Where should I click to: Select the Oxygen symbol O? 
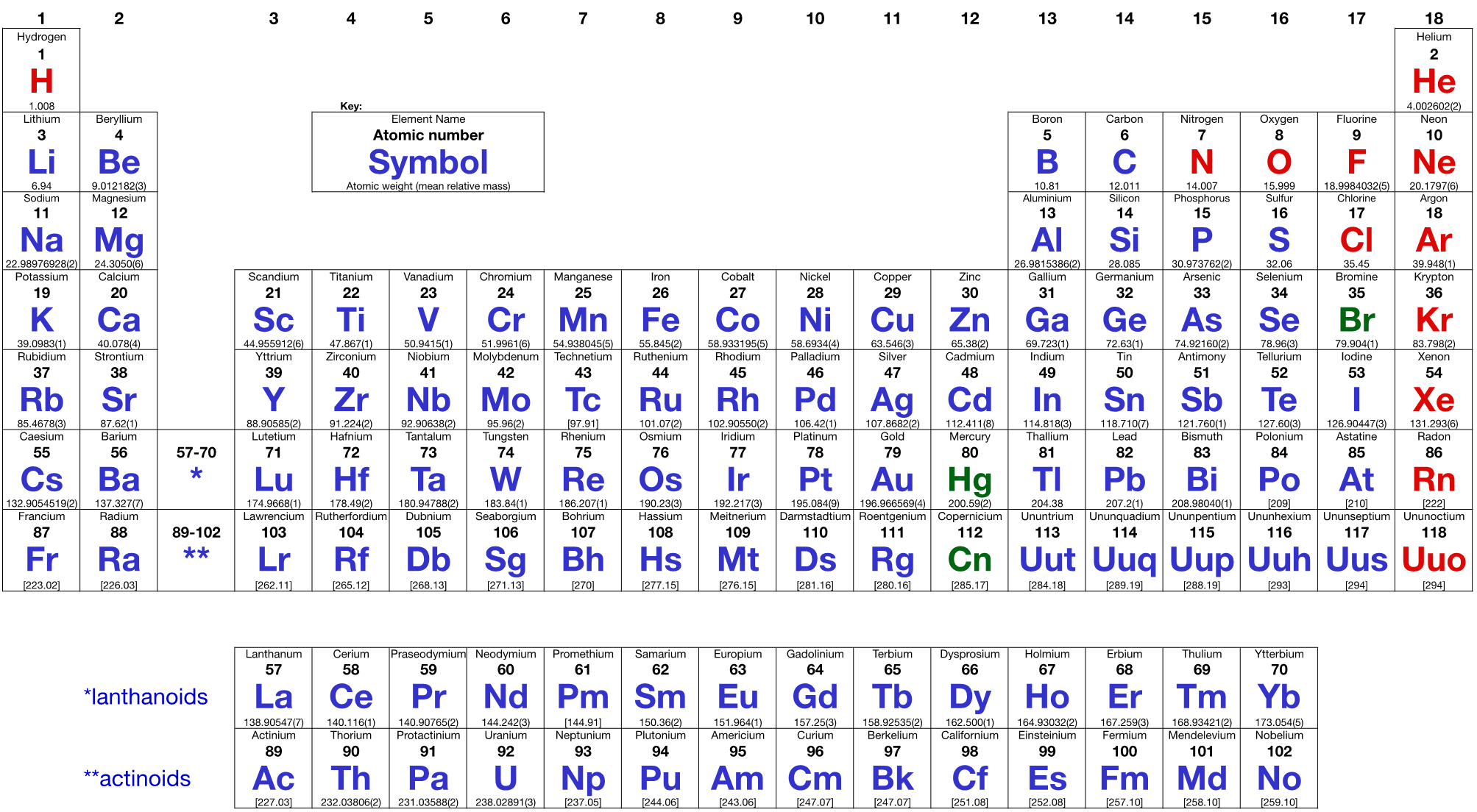click(1278, 163)
